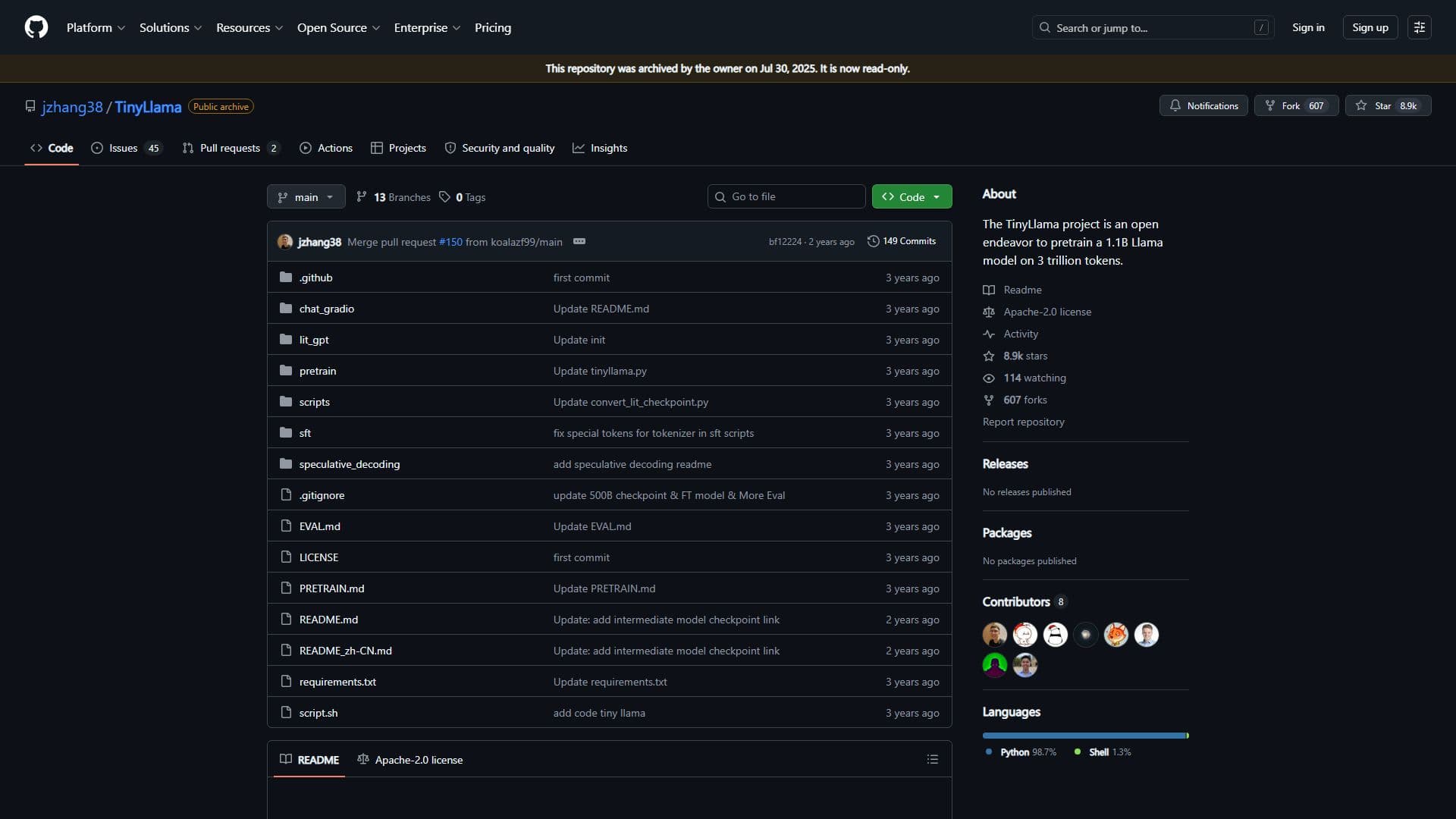Viewport: 1456px width, 819px height.
Task: Click the chat_gradio folder icon
Action: (286, 308)
